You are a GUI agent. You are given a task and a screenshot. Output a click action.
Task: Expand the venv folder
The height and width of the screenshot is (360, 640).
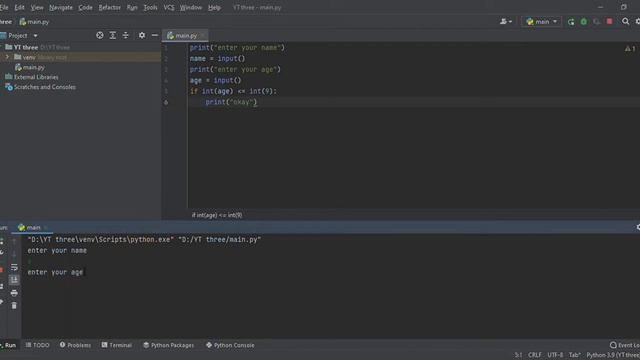7,57
